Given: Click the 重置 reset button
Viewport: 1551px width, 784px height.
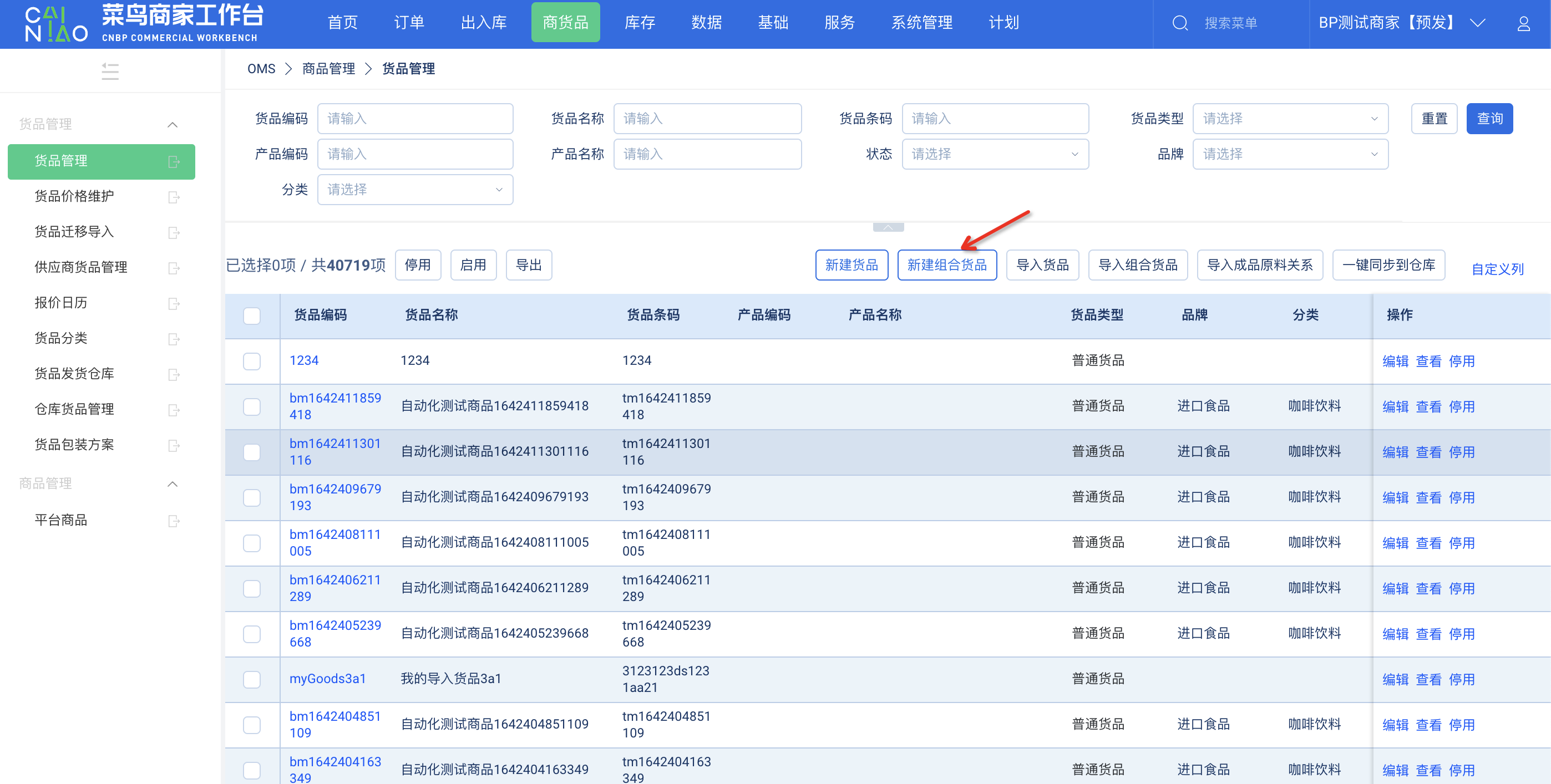Looking at the screenshot, I should pyautogui.click(x=1433, y=119).
